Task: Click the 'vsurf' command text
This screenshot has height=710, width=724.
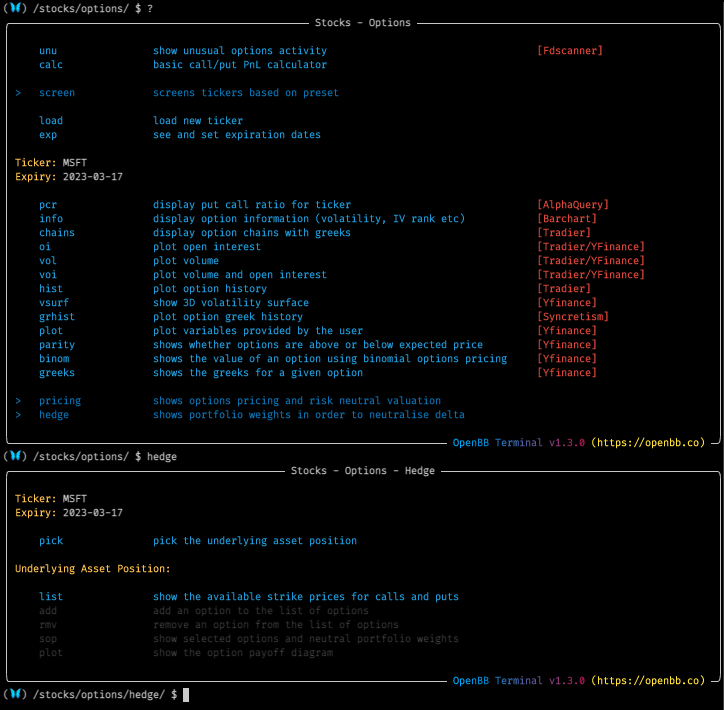Action: pyautogui.click(x=54, y=302)
